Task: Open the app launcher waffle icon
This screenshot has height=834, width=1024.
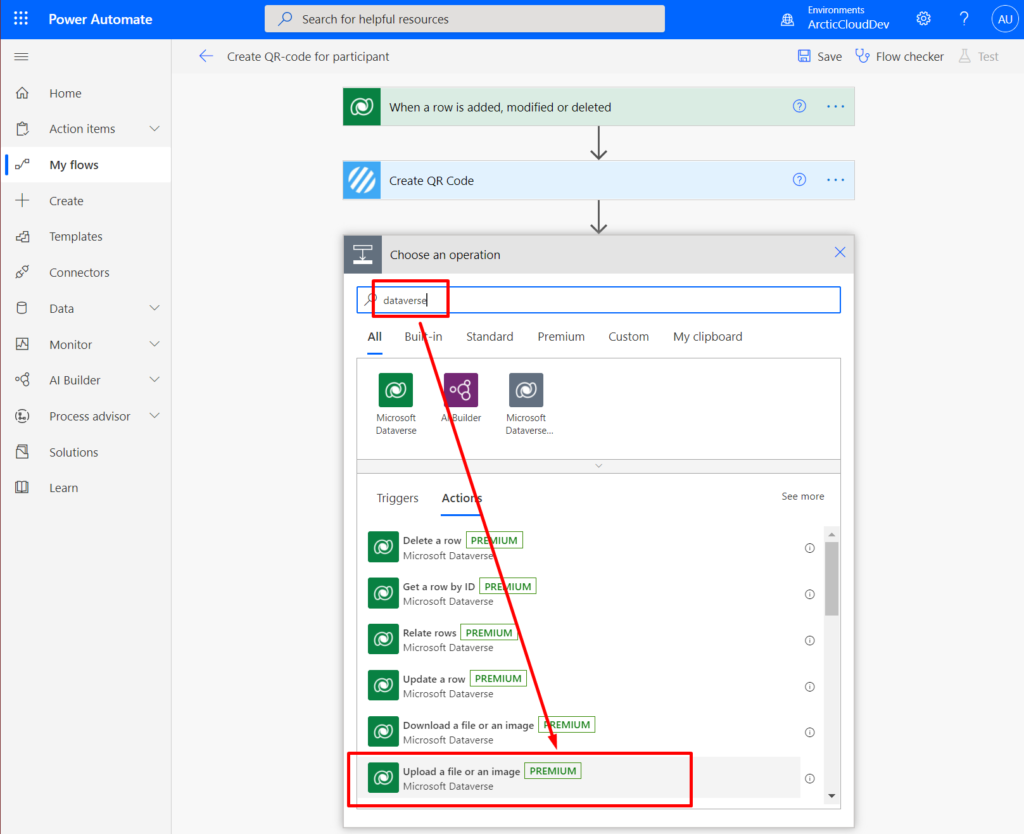Action: pos(21,19)
